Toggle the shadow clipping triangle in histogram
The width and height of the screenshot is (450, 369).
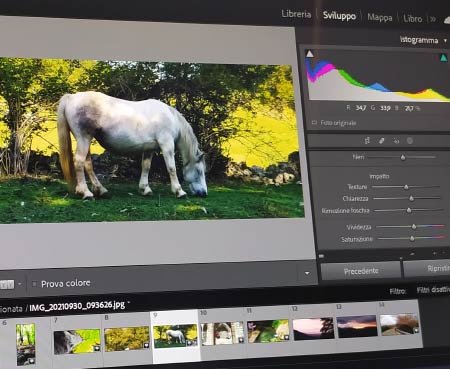310,53
